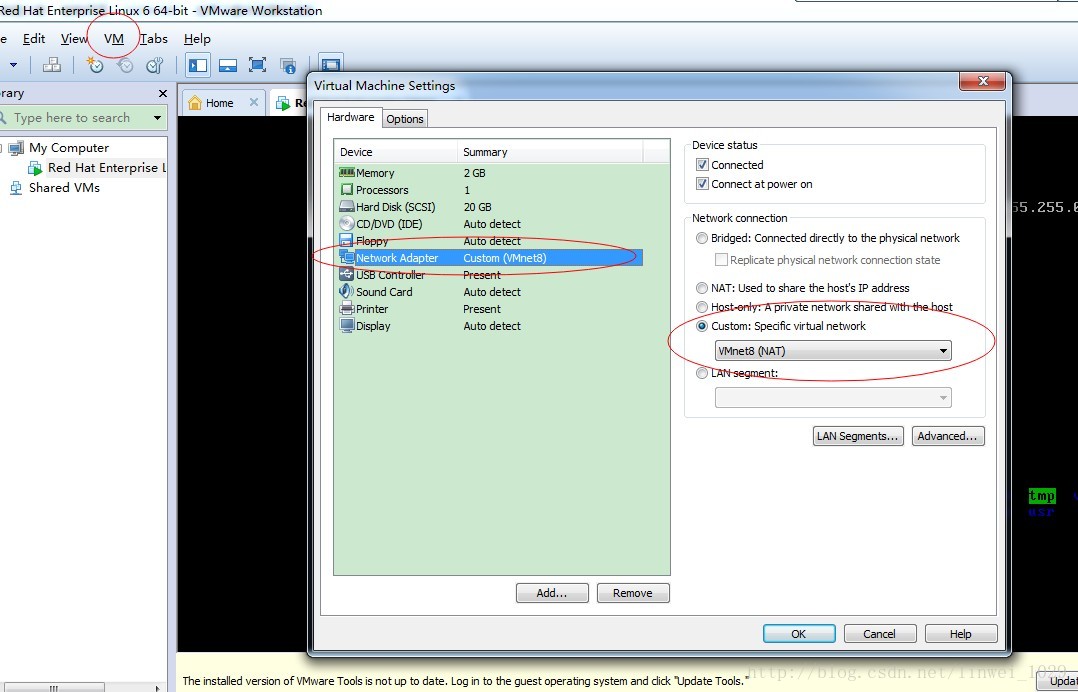Open the library search dropdown arrow
1078x692 pixels.
pyautogui.click(x=157, y=118)
